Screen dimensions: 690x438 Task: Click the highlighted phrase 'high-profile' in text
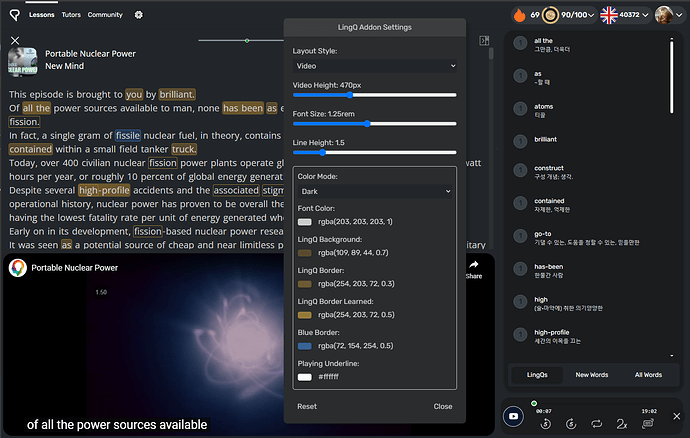104,190
